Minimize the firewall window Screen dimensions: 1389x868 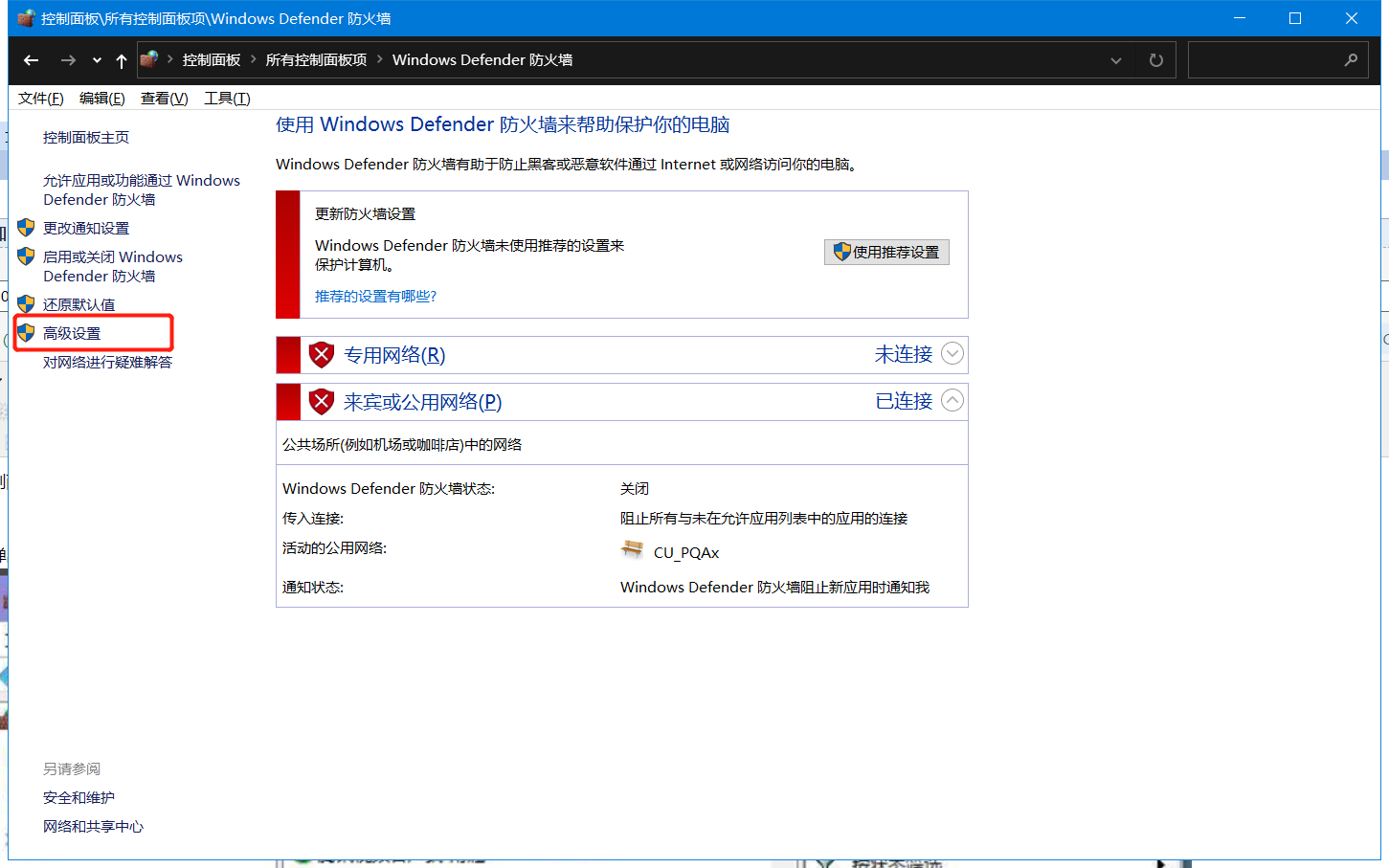[1240, 18]
